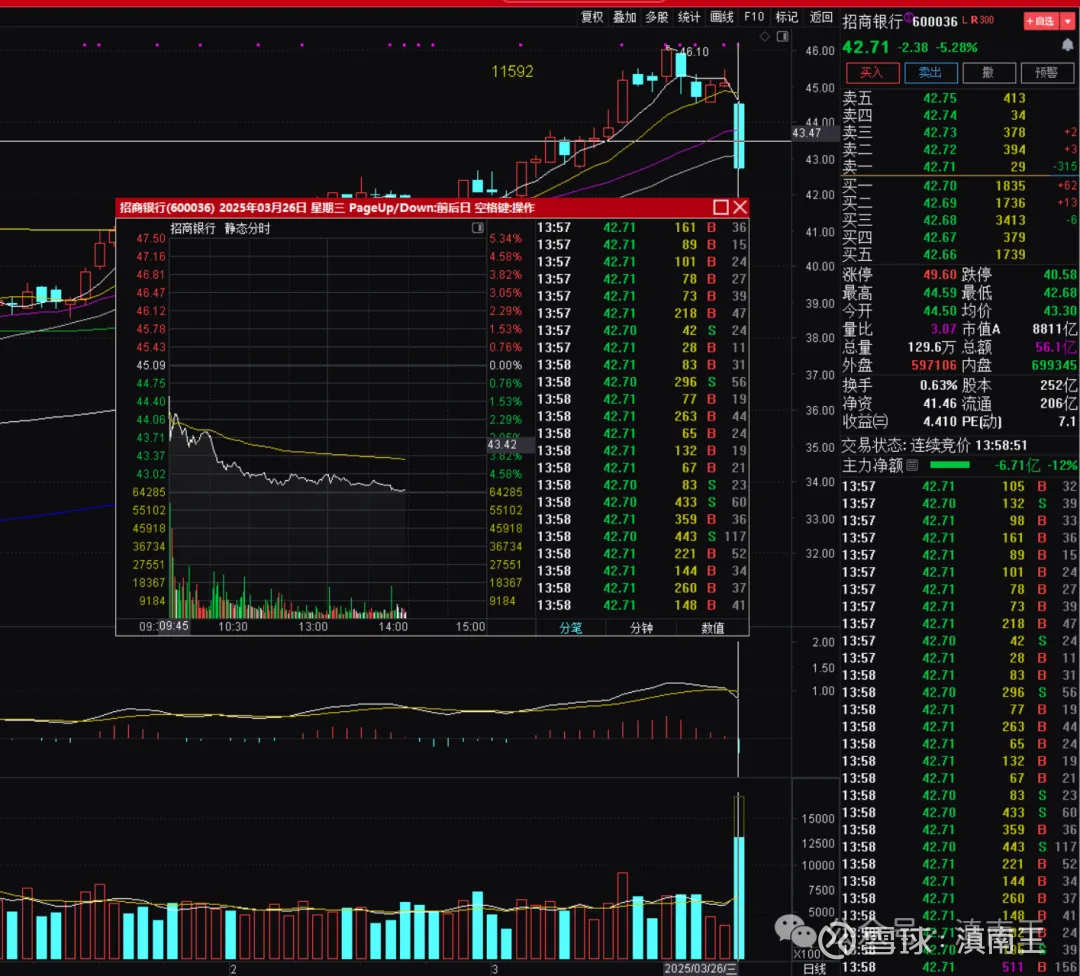Select the 卖五 42.75 order row
This screenshot has height=976, width=1080.
(x=959, y=98)
